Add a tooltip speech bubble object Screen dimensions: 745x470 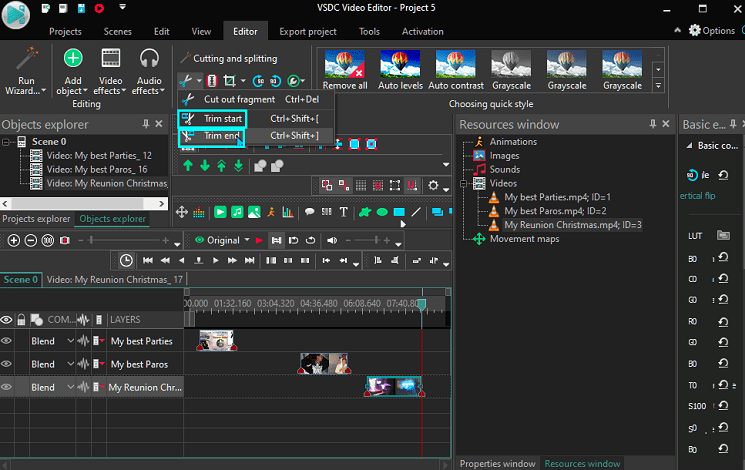pos(309,212)
